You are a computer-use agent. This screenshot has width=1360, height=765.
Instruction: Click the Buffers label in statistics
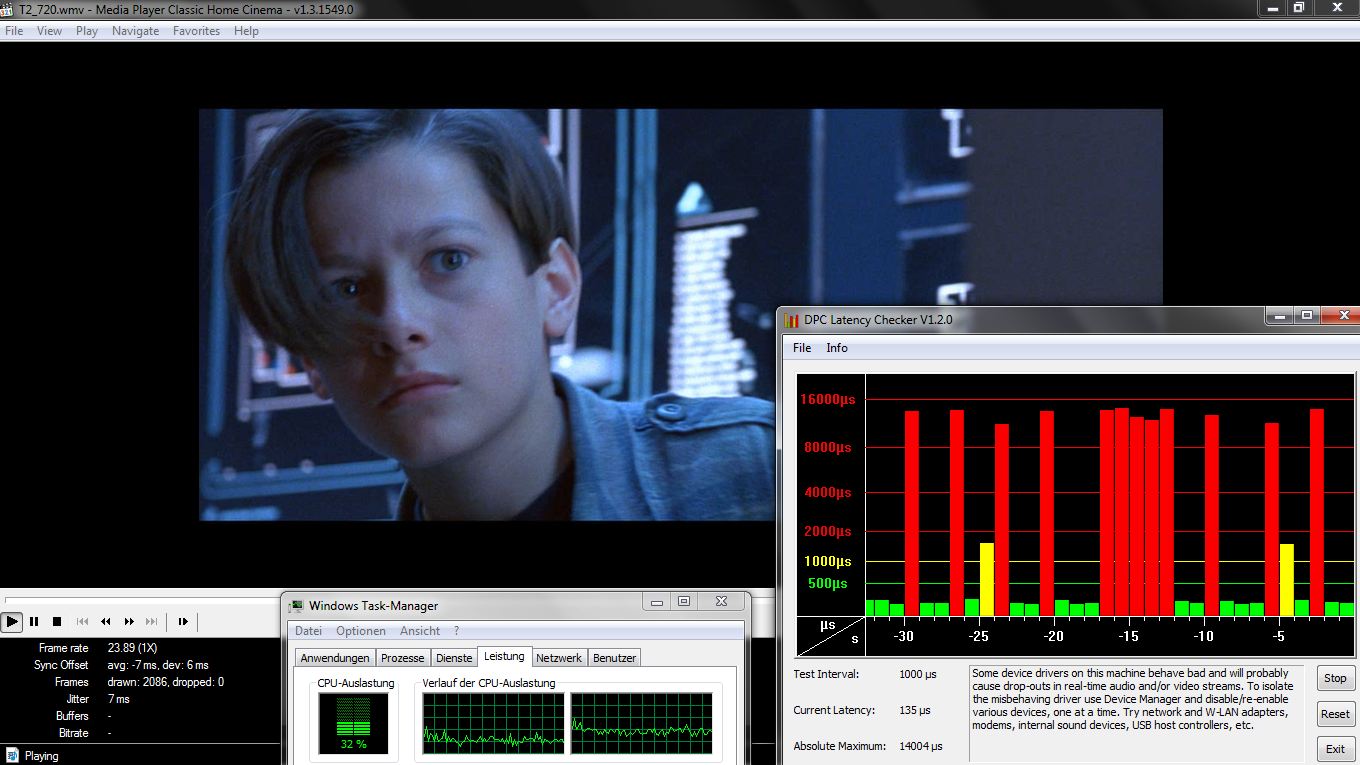pyautogui.click(x=73, y=716)
